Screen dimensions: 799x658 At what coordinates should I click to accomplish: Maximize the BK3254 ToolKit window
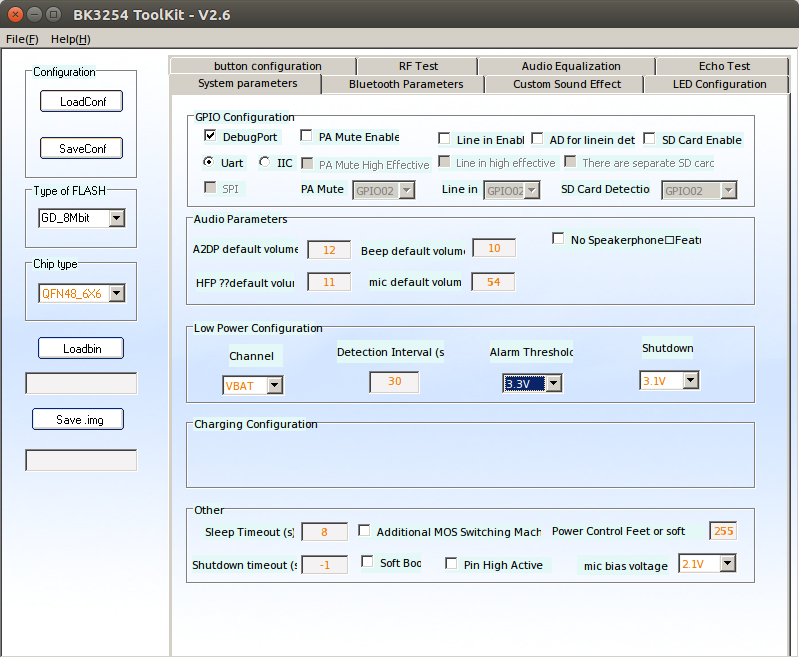coord(53,14)
